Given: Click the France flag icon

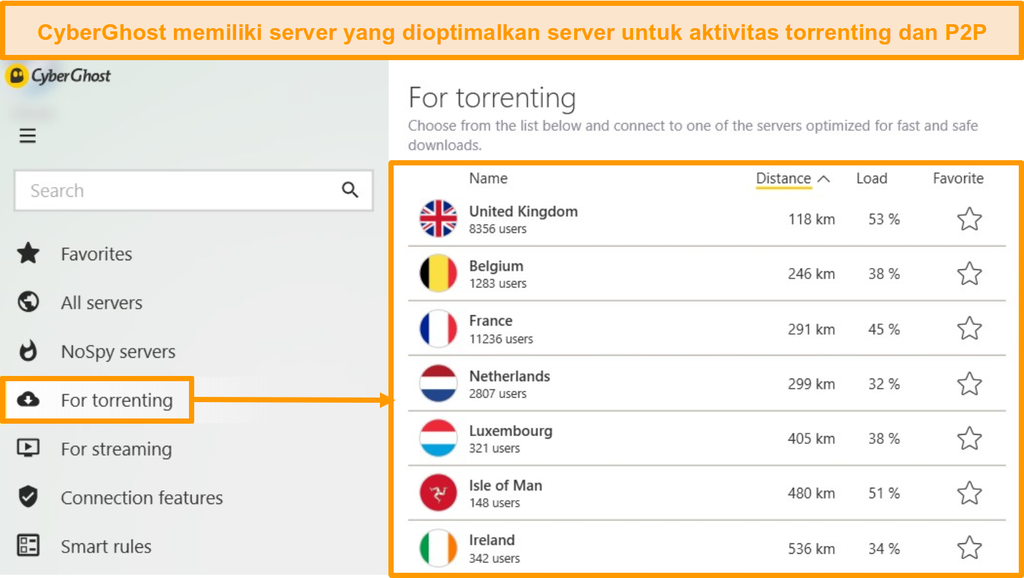Looking at the screenshot, I should pyautogui.click(x=438, y=329).
